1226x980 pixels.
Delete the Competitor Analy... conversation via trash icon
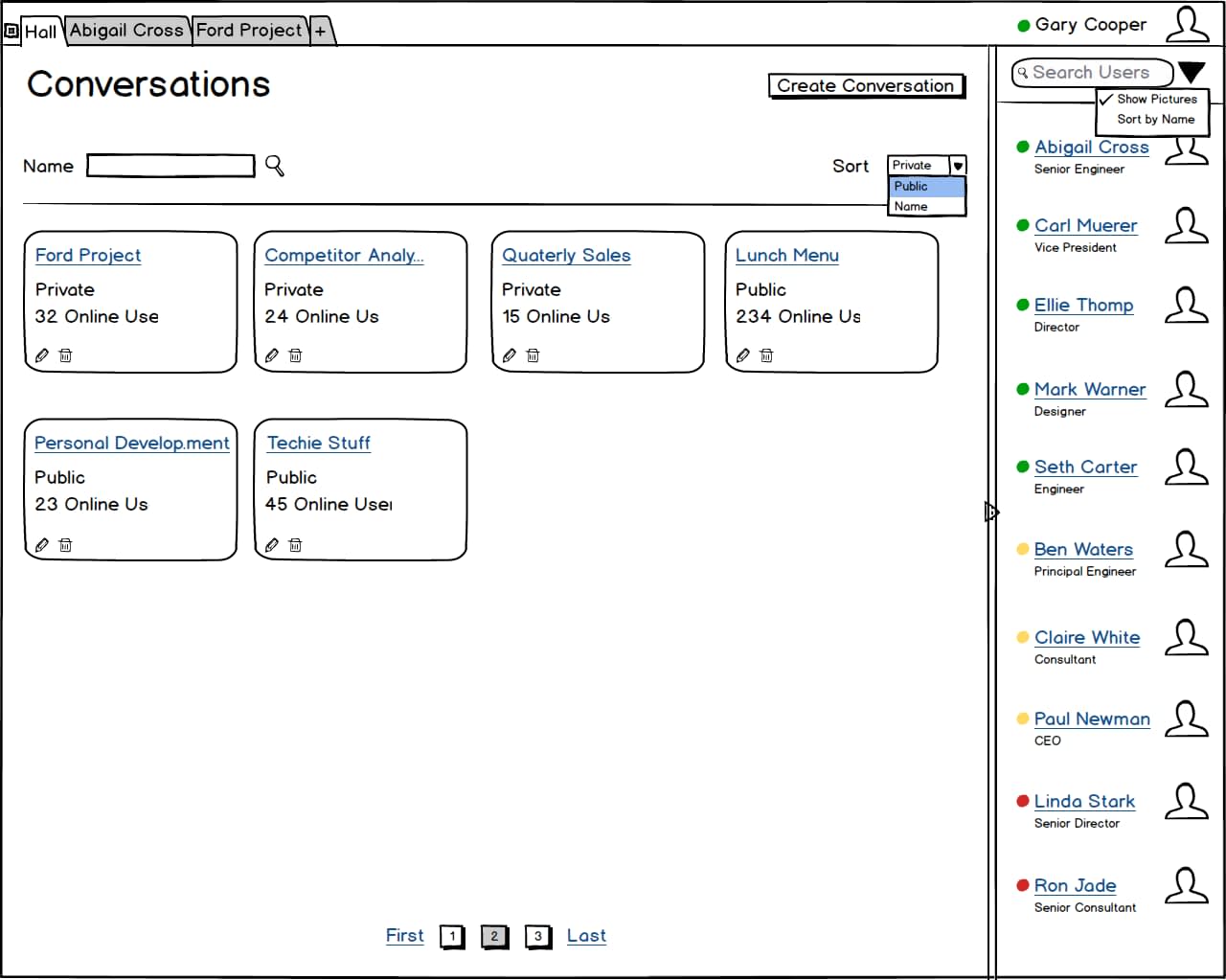click(x=295, y=355)
